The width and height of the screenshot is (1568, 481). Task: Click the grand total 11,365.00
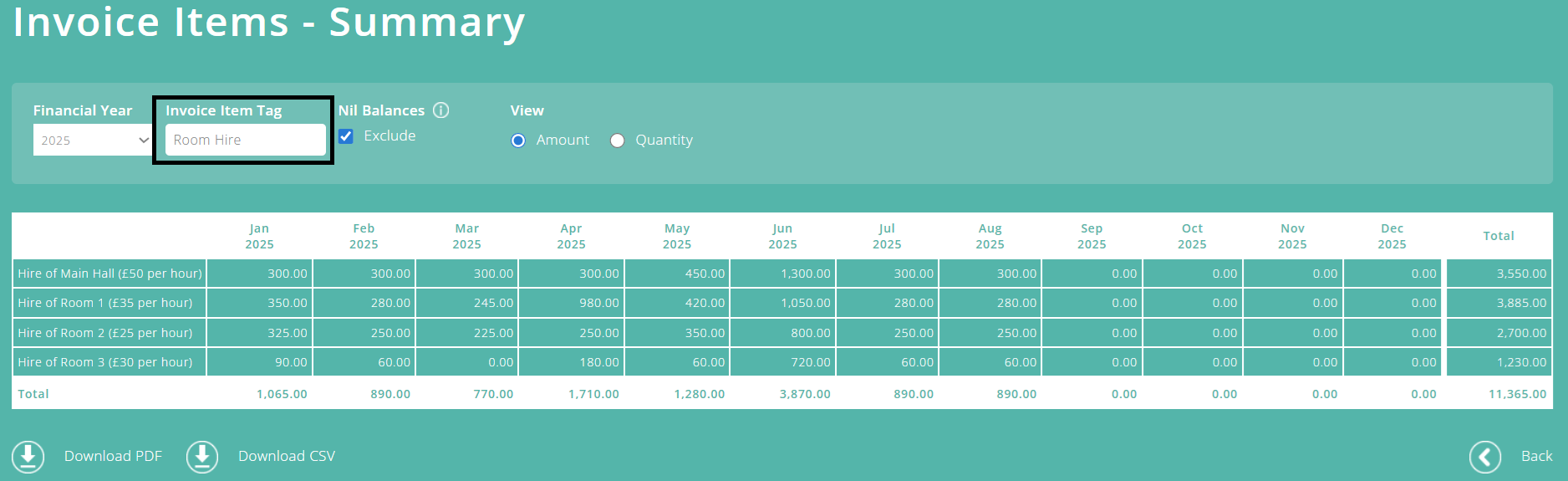coord(1518,394)
